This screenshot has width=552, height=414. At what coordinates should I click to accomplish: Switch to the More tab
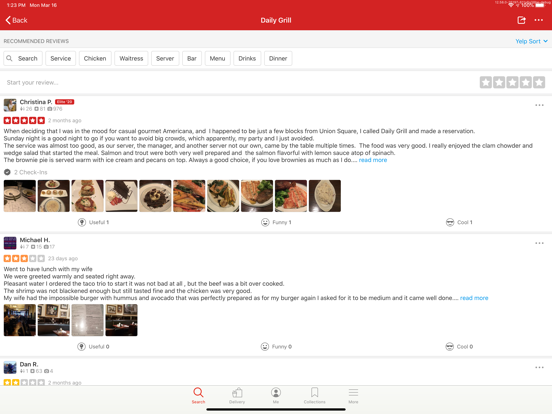tap(353, 395)
